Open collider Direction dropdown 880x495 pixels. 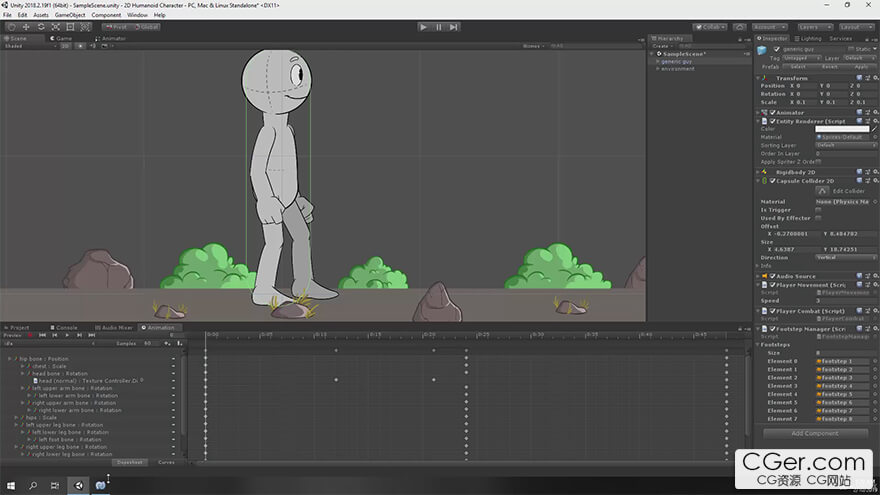pyautogui.click(x=846, y=258)
